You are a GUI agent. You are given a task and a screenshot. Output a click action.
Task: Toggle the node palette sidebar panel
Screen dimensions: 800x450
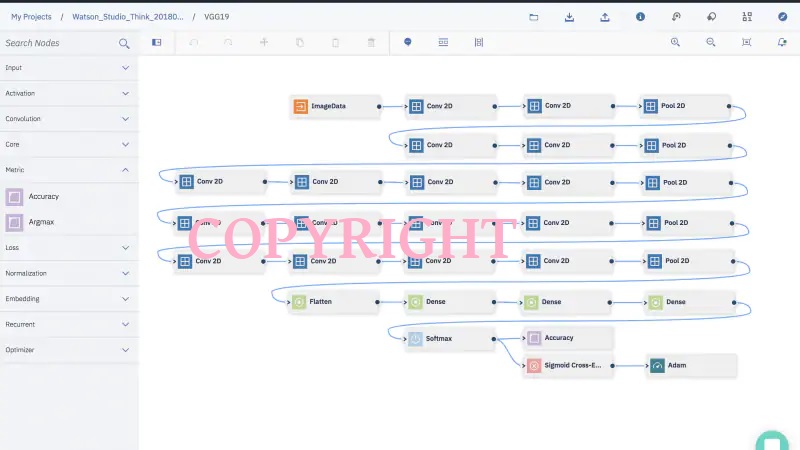click(156, 42)
